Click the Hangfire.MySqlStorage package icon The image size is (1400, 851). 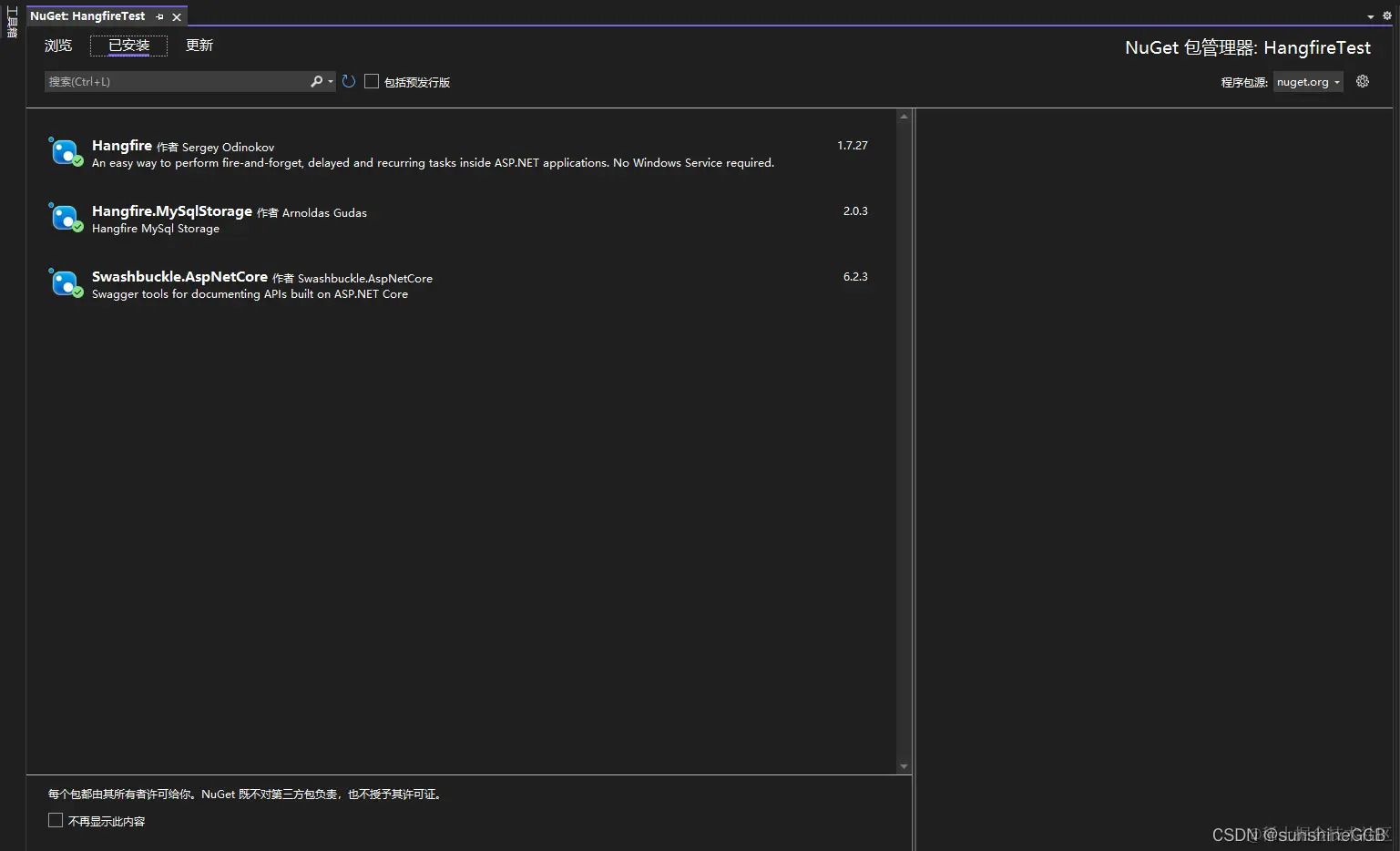pyautogui.click(x=66, y=218)
